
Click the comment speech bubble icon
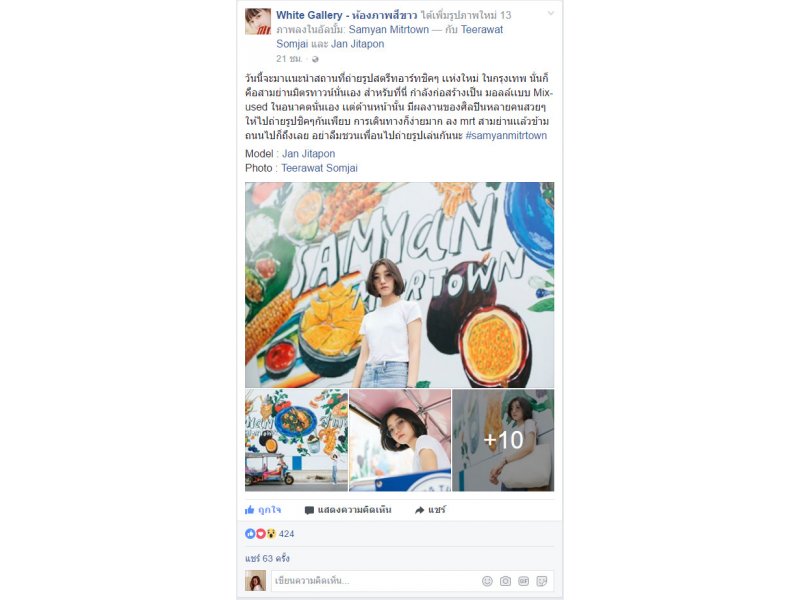[309, 510]
